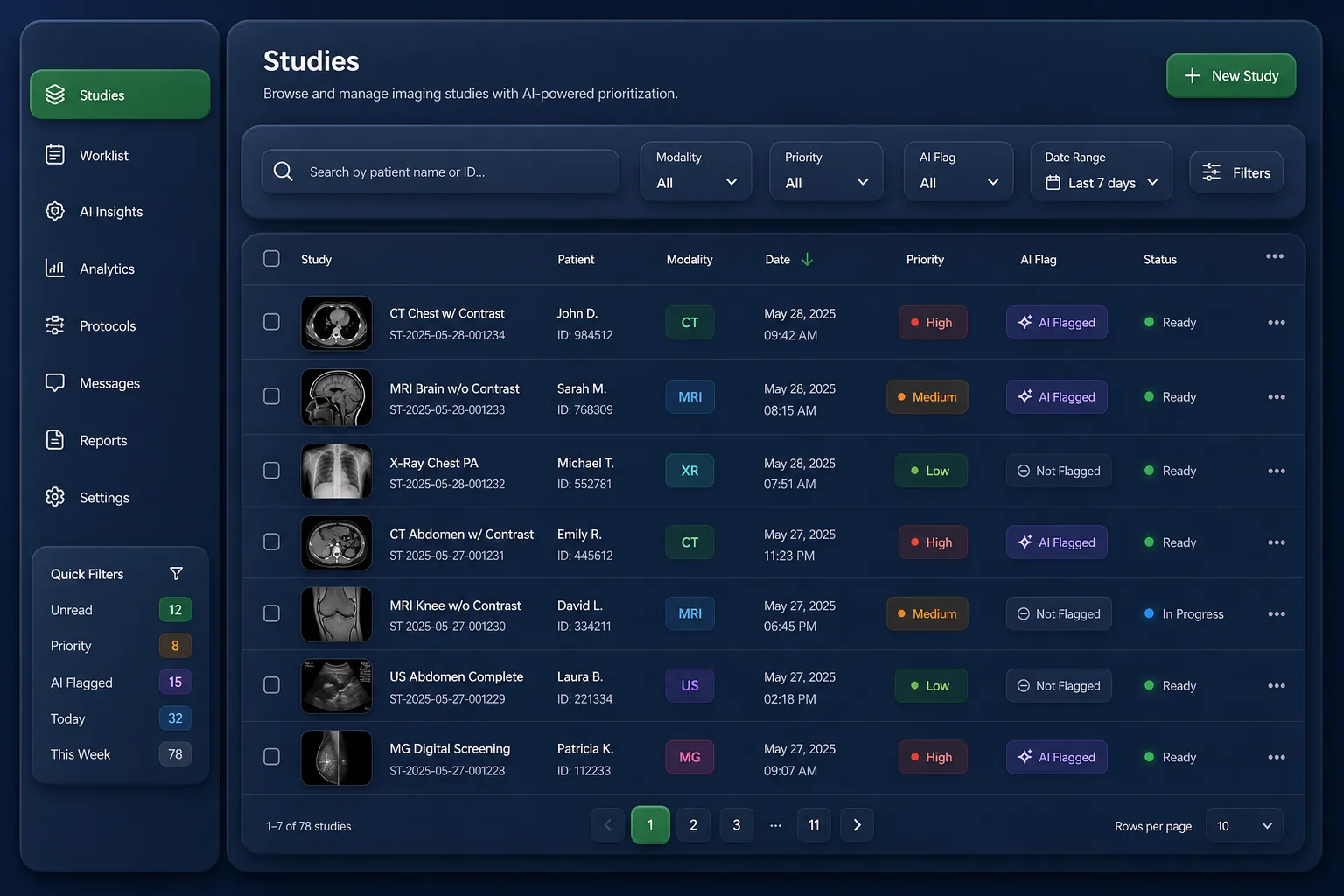Open the Rows per page dropdown
This screenshot has width=1344, height=896.
tap(1244, 826)
